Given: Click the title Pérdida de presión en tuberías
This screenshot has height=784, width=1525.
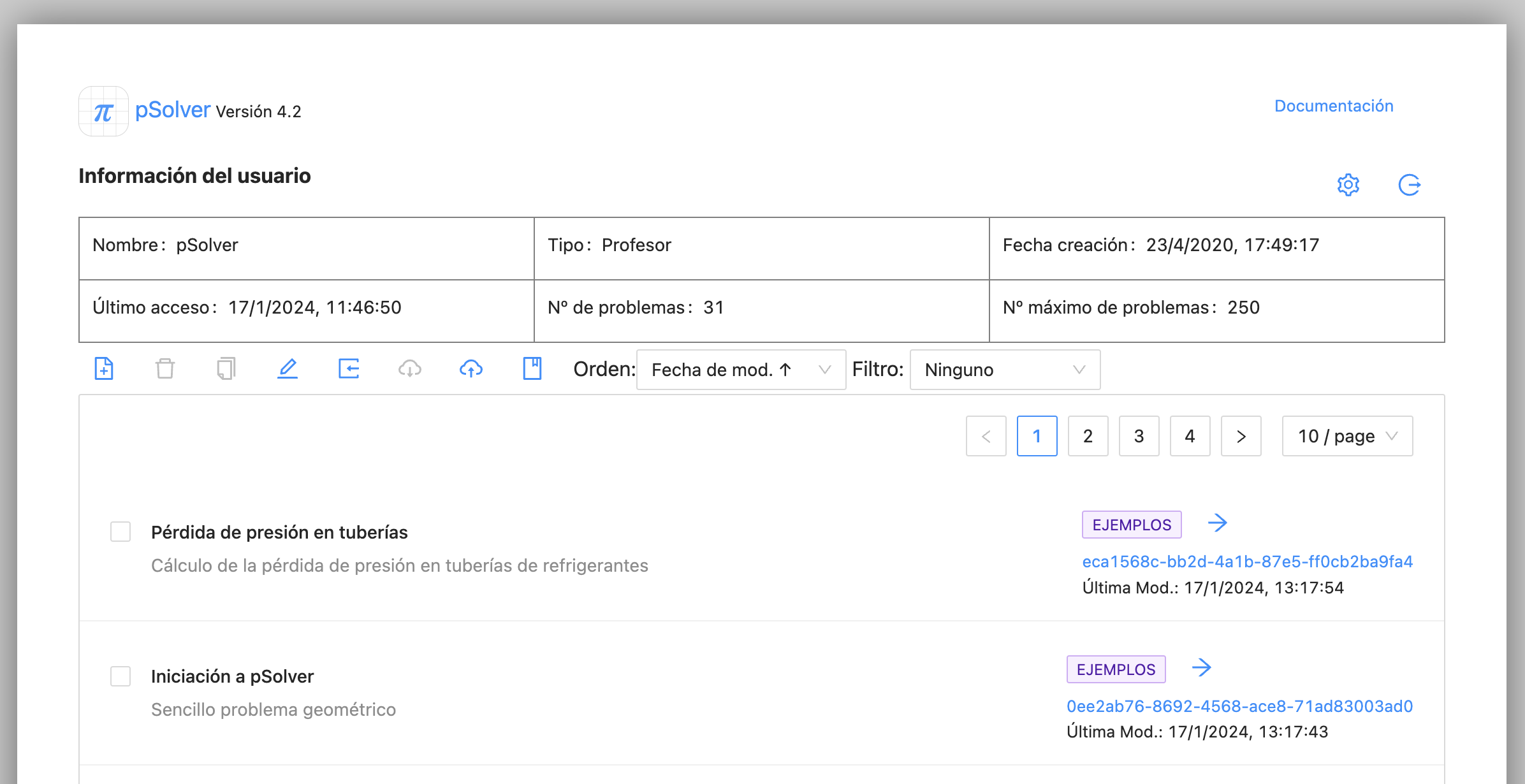Looking at the screenshot, I should coord(279,532).
